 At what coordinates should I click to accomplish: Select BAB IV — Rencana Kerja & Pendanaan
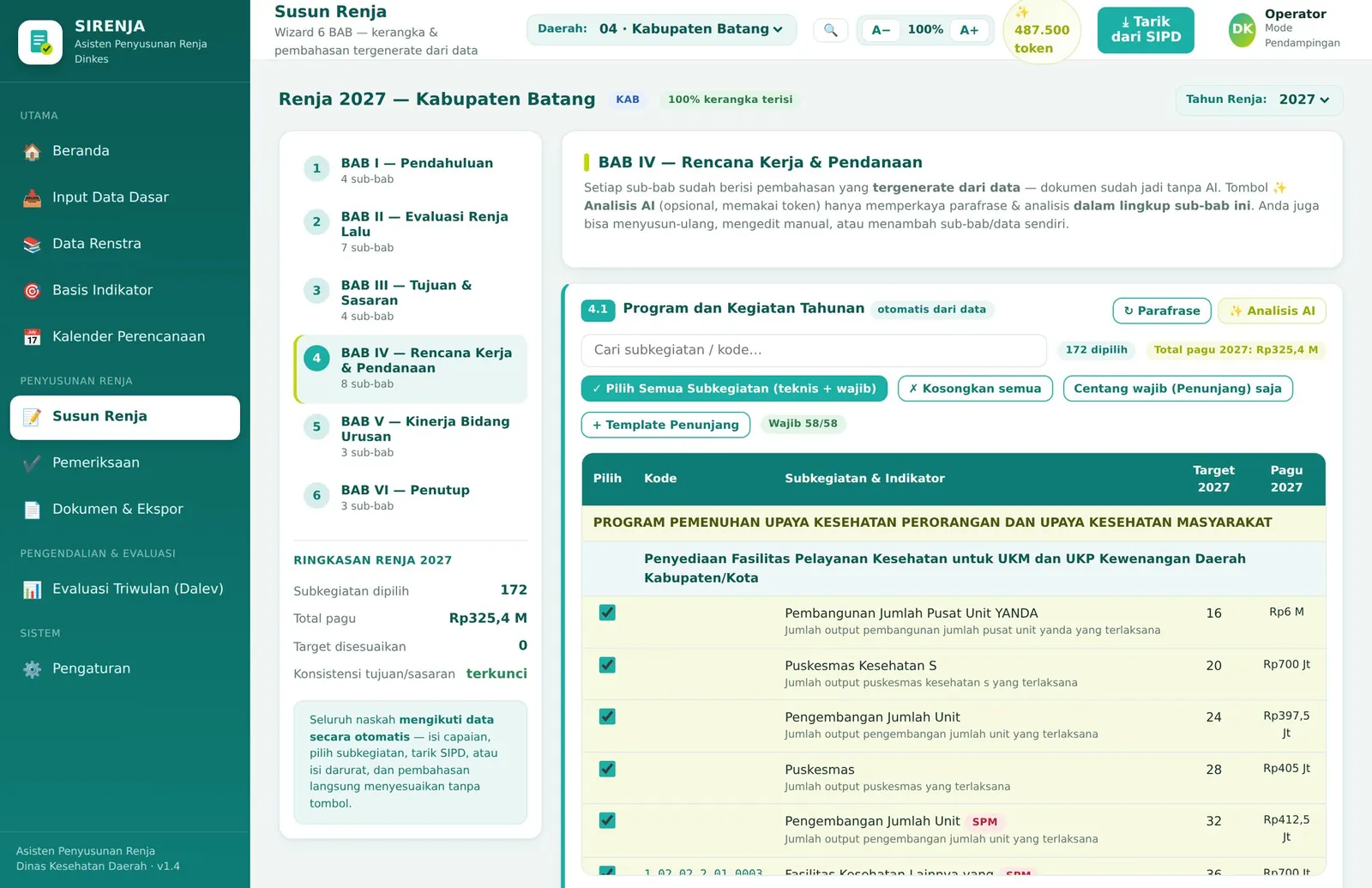tap(410, 368)
